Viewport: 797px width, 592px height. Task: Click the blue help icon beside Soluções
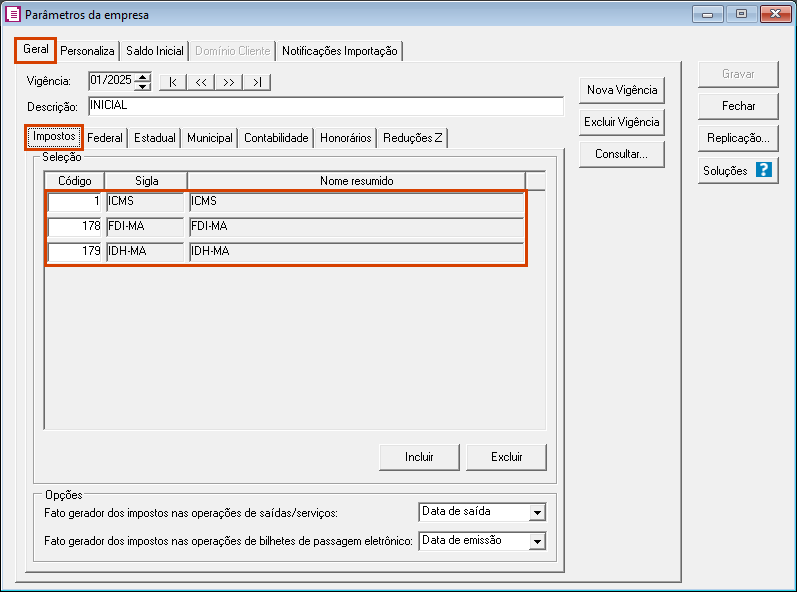[764, 170]
